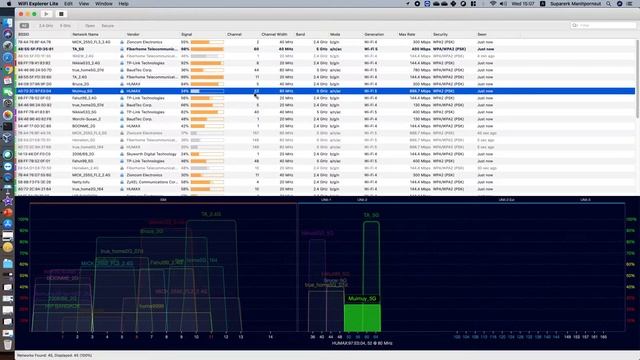
Task: Open Wi-Fi status menu bar icon
Action: [493, 4]
